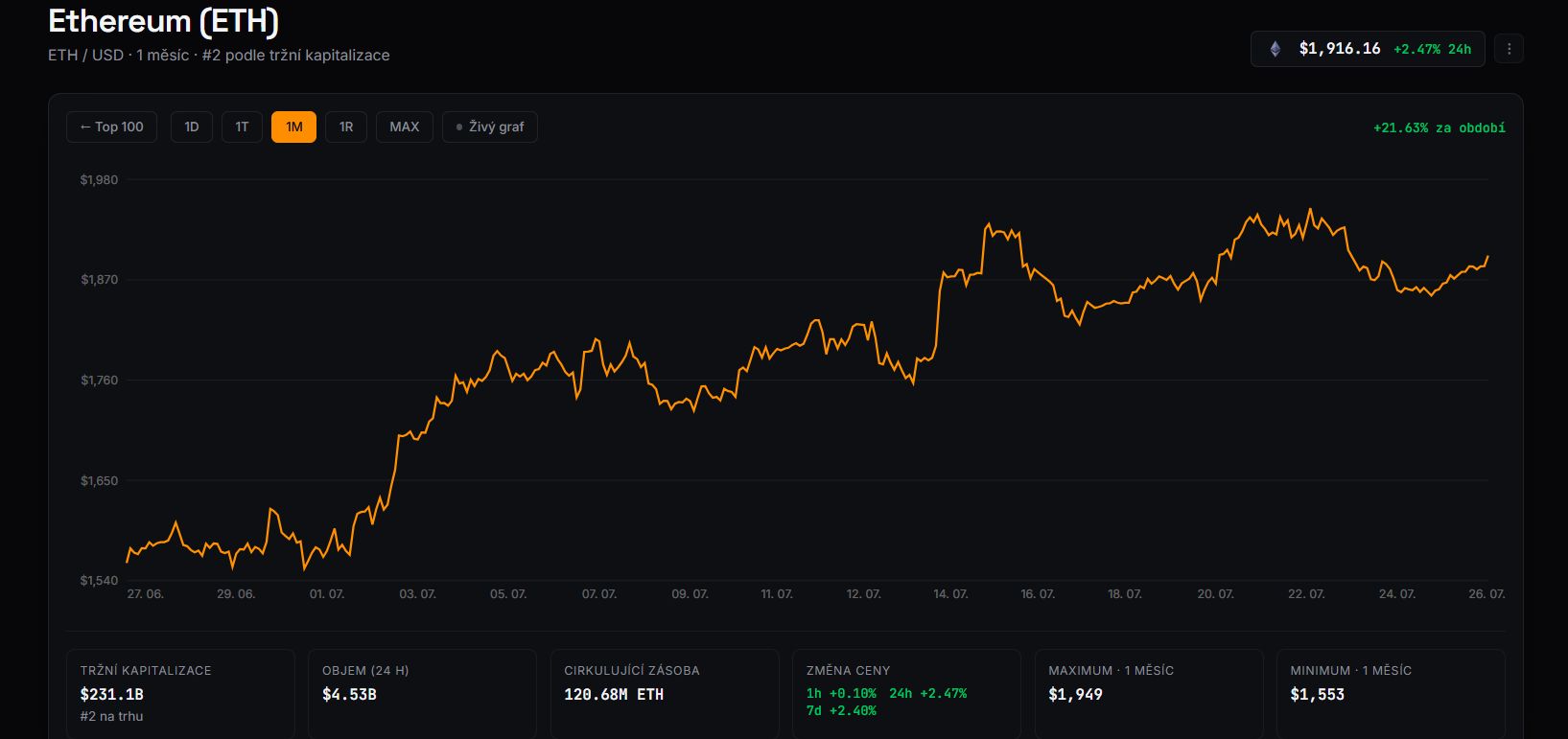The height and width of the screenshot is (739, 1568).
Task: Select the Cirkulující zásoba card
Action: click(665, 694)
